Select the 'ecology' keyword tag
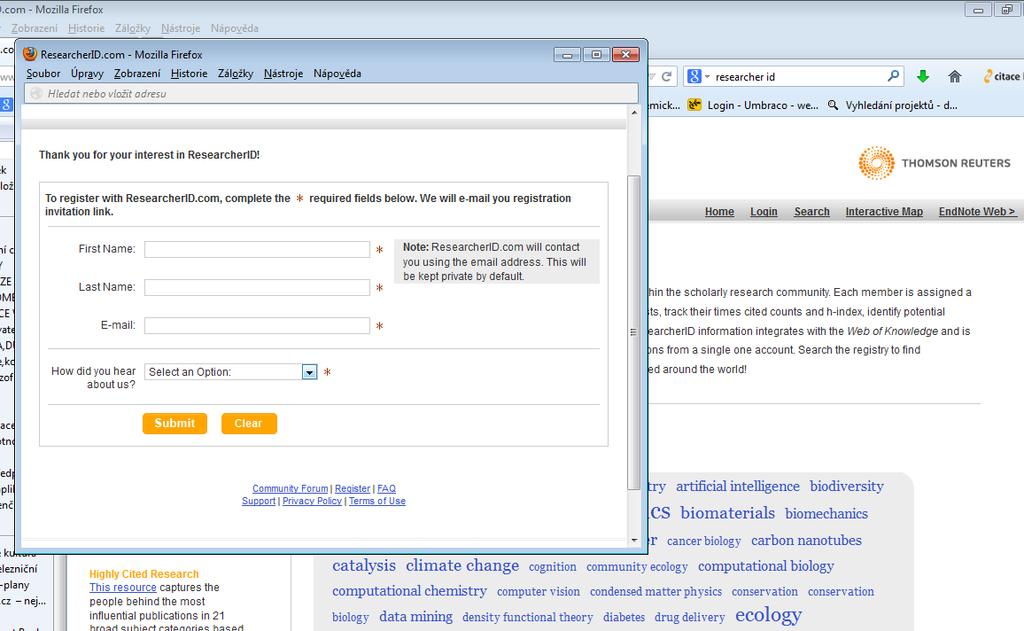Viewport: 1024px width, 631px height. click(x=768, y=615)
